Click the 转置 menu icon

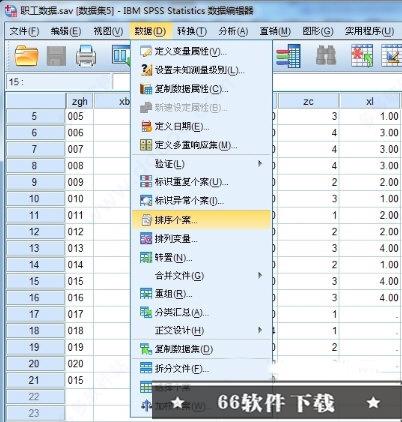point(146,257)
